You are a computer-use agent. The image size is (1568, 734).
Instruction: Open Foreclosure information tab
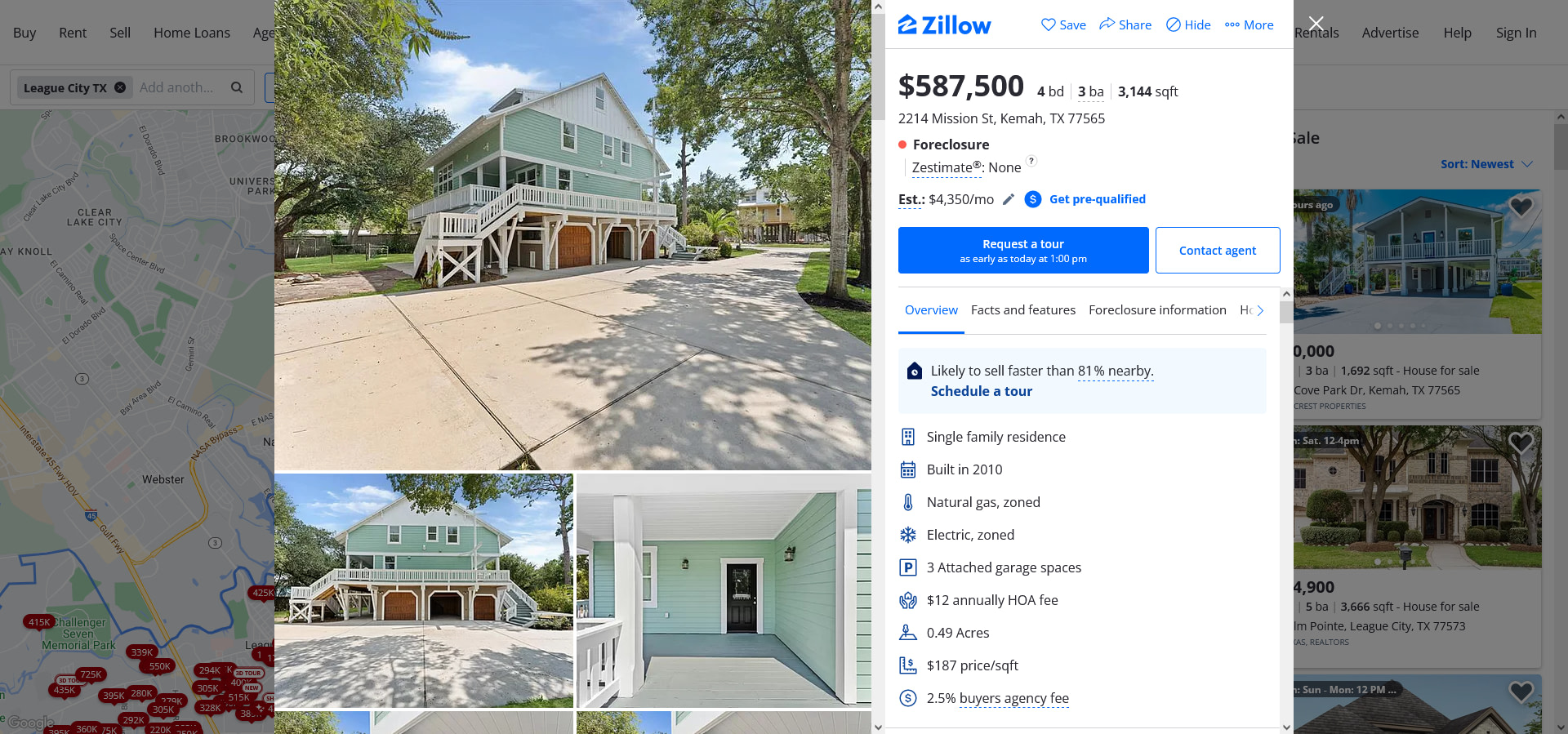(1157, 310)
